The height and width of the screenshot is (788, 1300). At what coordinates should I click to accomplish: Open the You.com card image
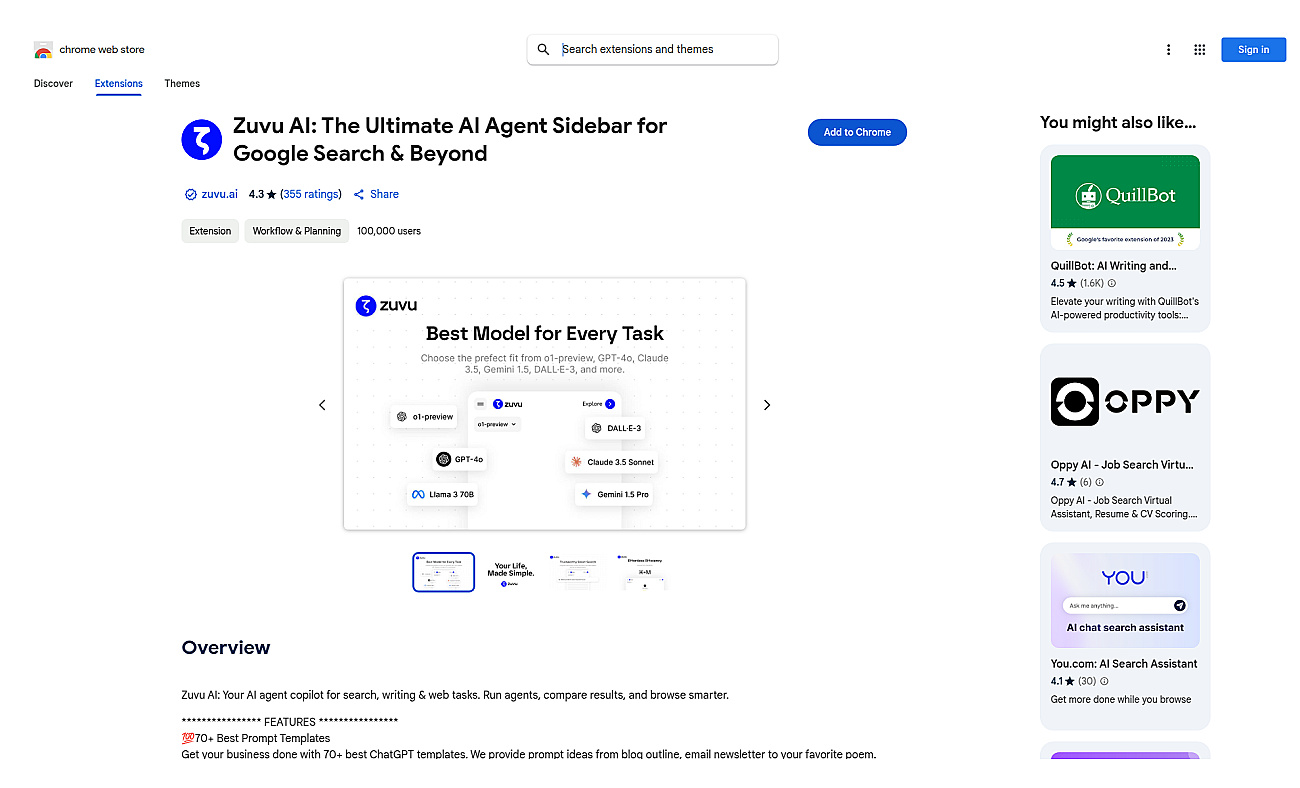point(1125,600)
